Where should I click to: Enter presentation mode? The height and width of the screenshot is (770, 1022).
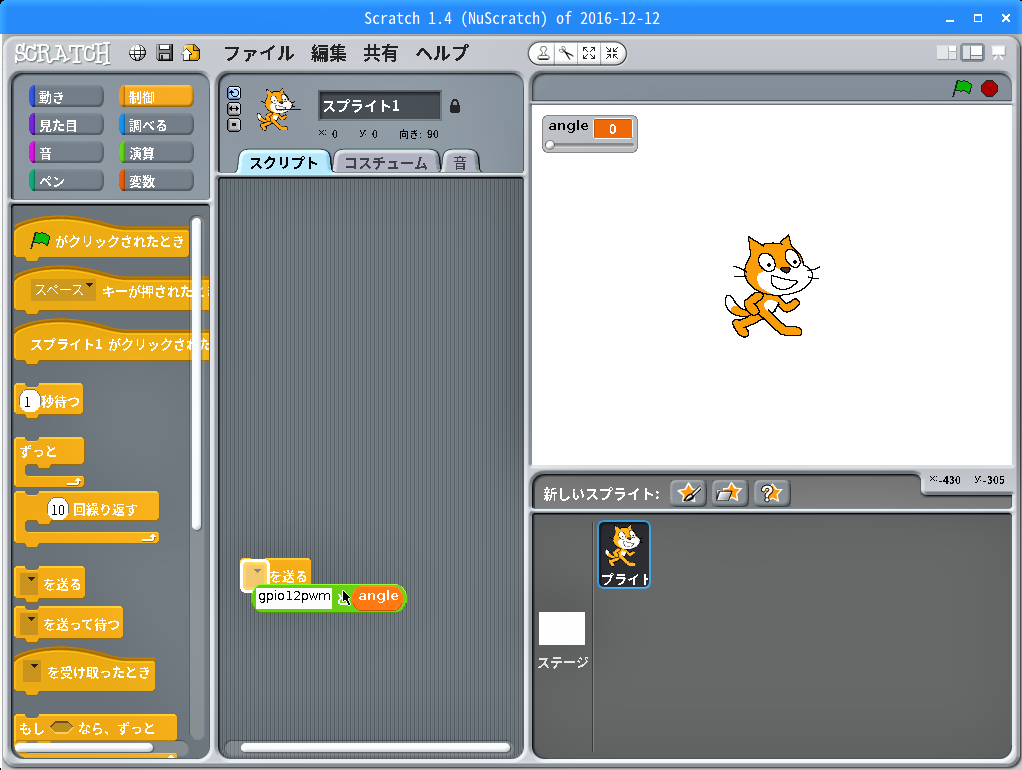(x=999, y=53)
